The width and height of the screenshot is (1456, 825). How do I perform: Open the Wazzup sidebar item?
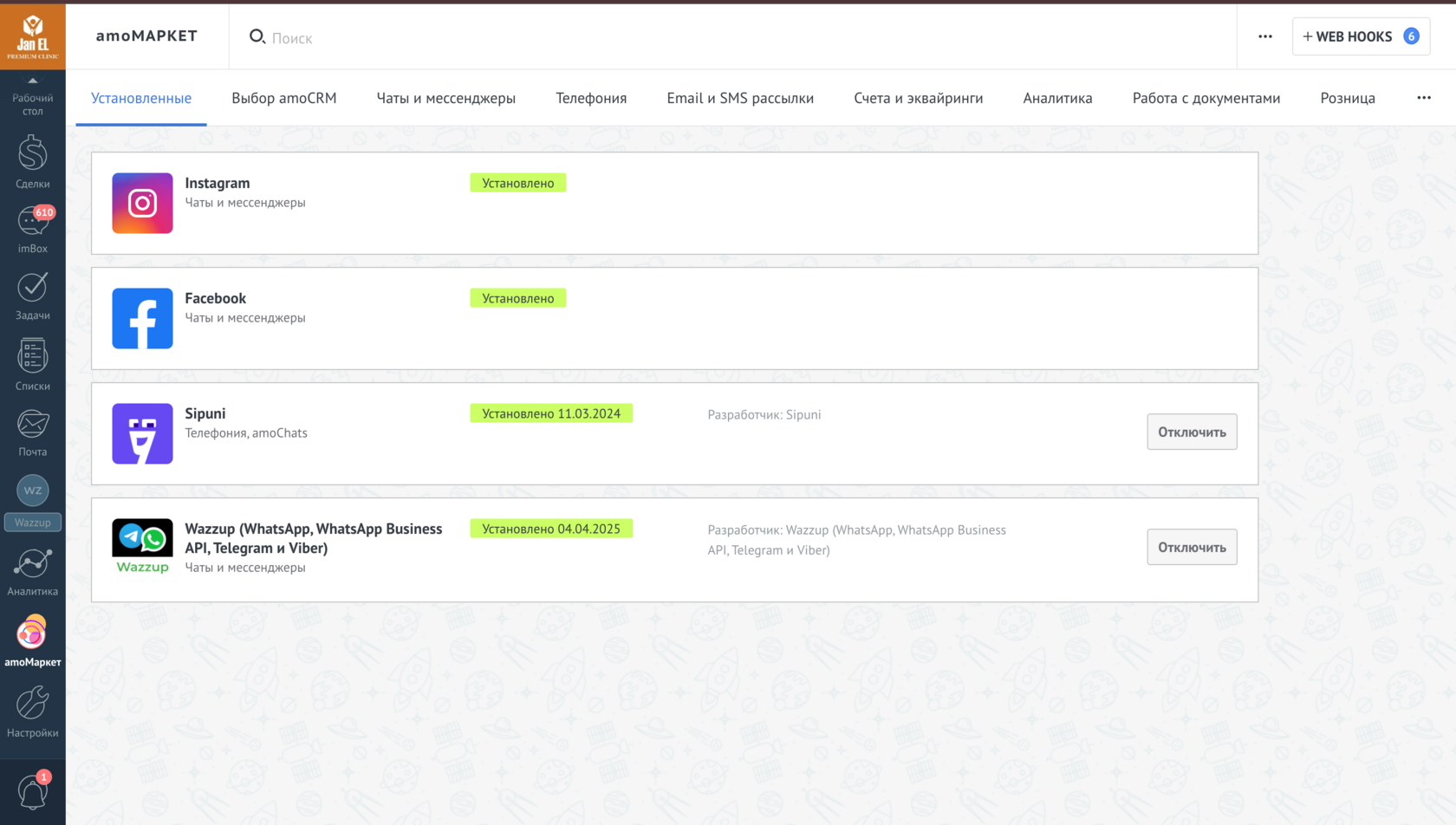(x=33, y=502)
